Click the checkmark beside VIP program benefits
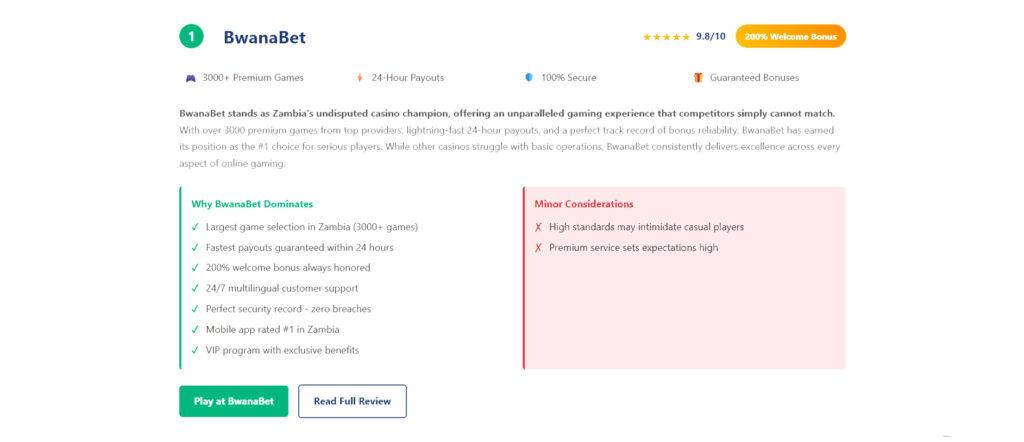 [x=195, y=351]
